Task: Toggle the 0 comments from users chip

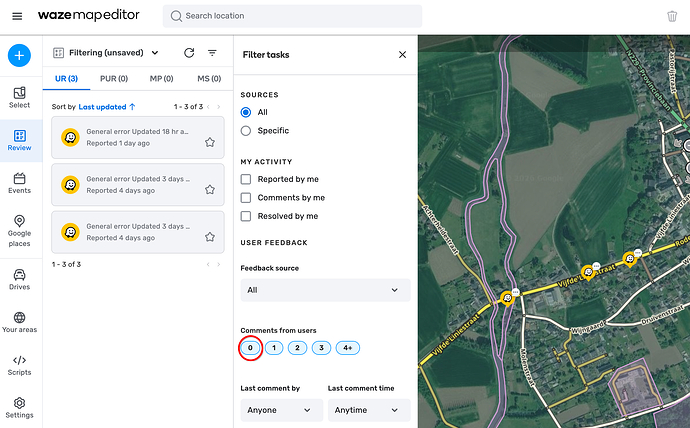Action: (250, 348)
